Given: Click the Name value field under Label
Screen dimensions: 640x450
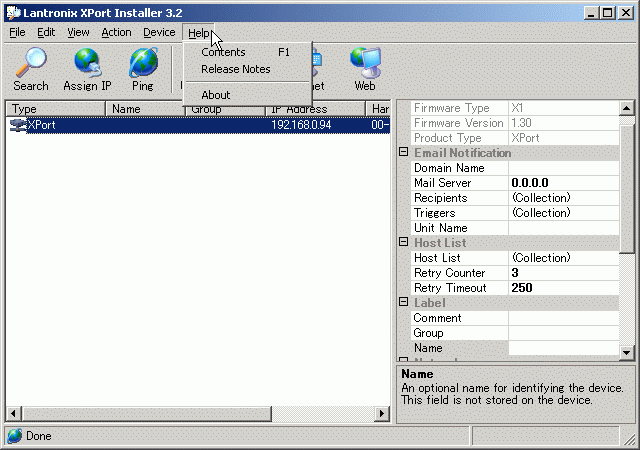Looking at the screenshot, I should 564,348.
